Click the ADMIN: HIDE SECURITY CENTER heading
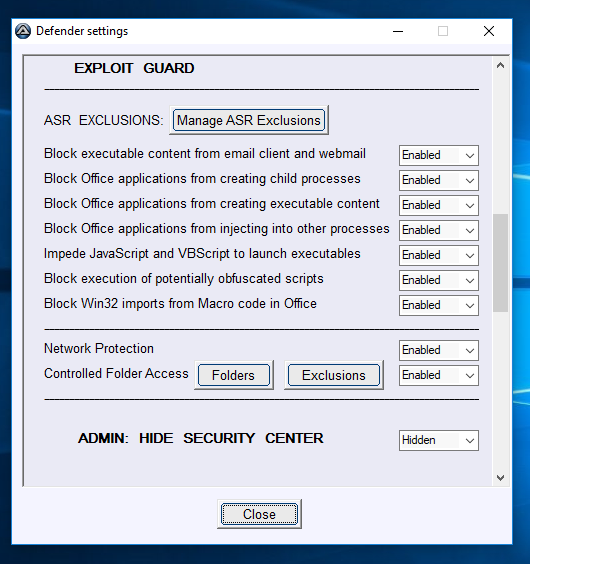614x564 pixels. [x=201, y=438]
